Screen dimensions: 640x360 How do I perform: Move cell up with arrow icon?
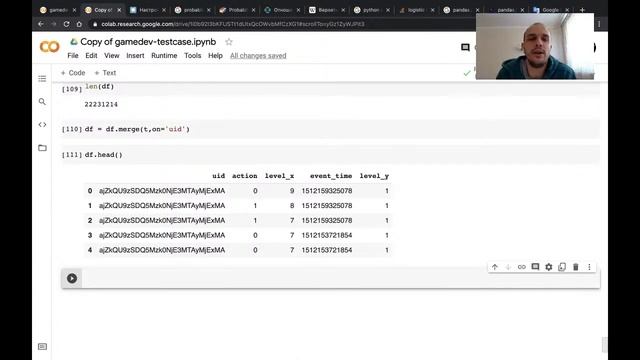[495, 267]
